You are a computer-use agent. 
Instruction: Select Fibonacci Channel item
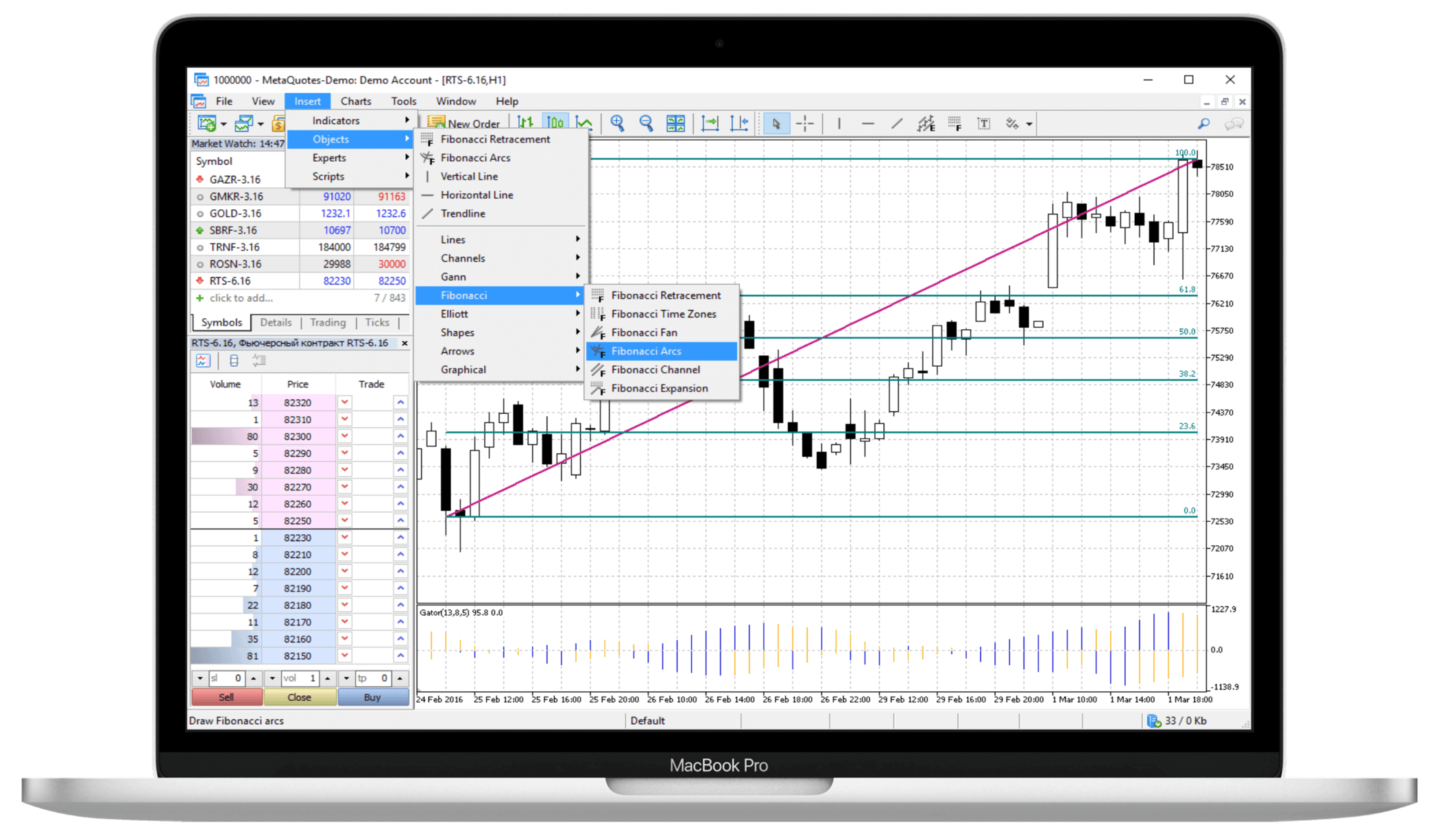click(662, 370)
